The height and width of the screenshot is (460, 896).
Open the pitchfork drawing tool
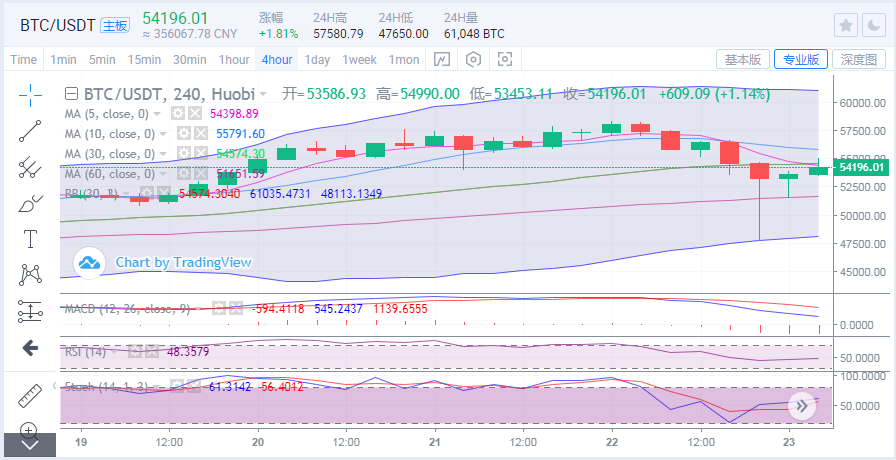pos(30,166)
